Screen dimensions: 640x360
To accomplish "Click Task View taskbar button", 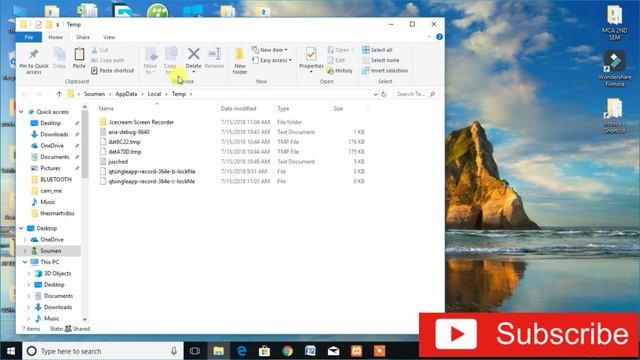I will 195,351.
